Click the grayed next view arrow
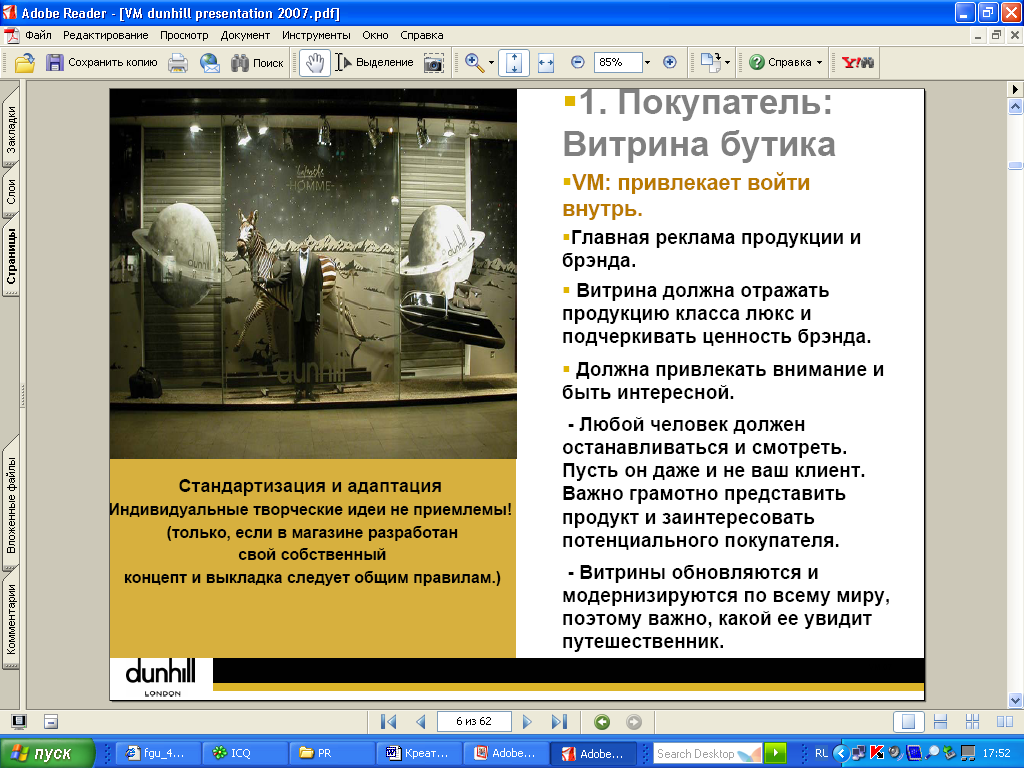The image size is (1024, 768). click(633, 722)
